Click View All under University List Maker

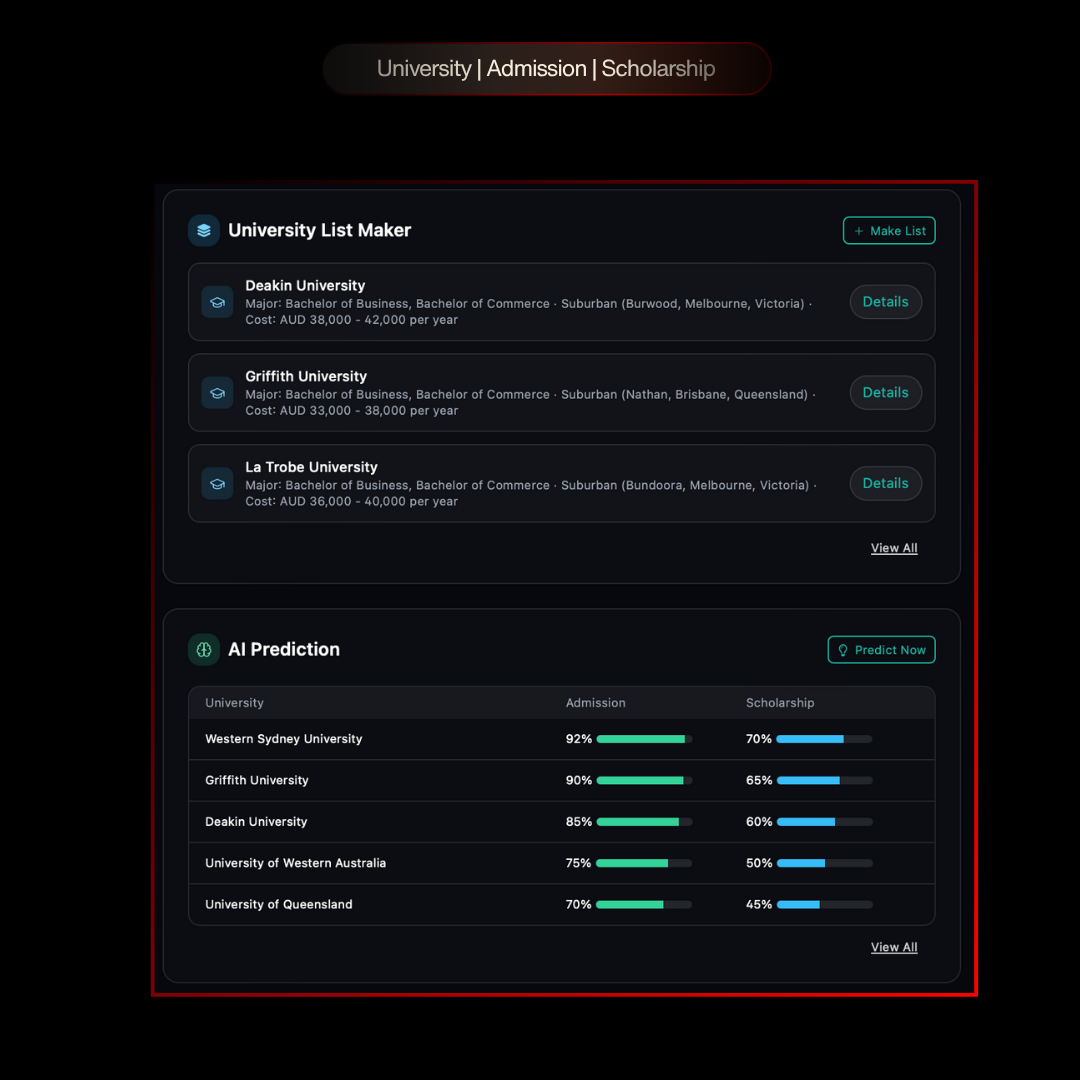[893, 548]
